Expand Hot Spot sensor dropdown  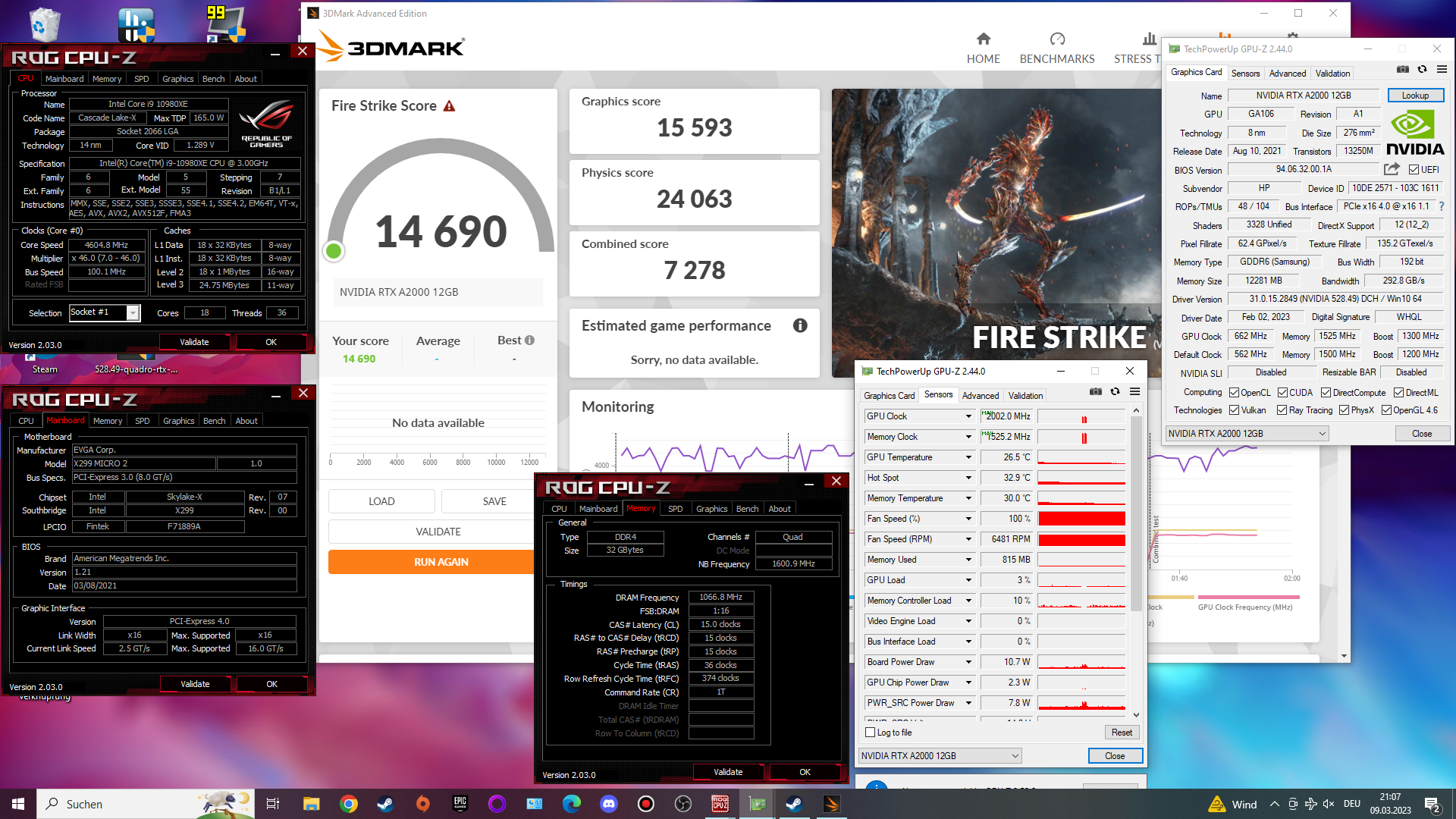[968, 478]
